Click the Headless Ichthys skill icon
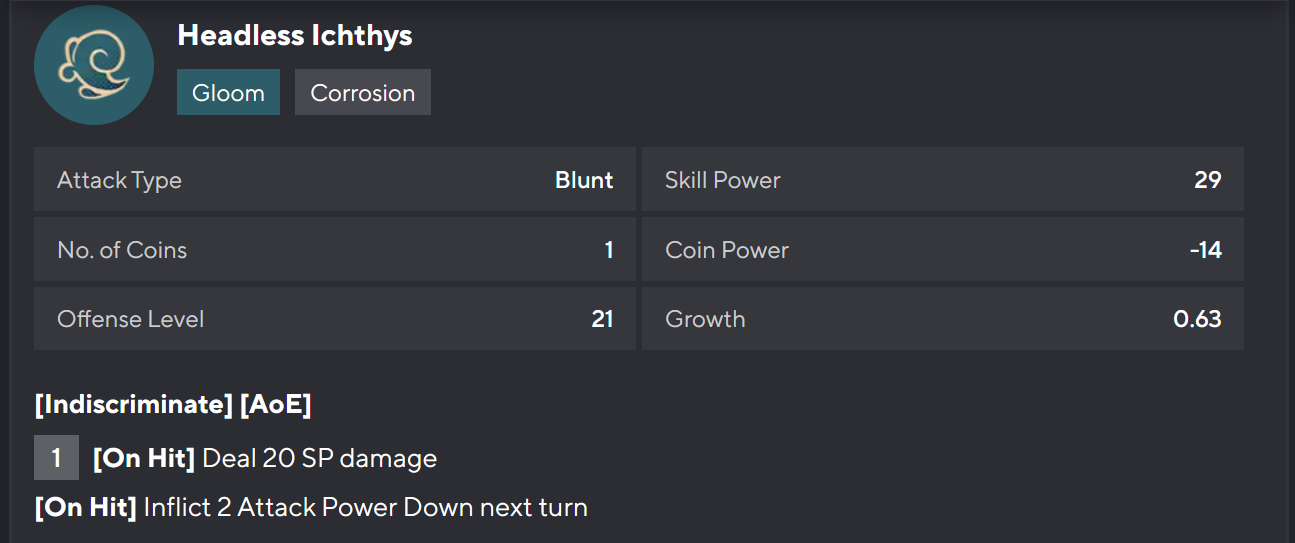The image size is (1295, 543). click(94, 65)
